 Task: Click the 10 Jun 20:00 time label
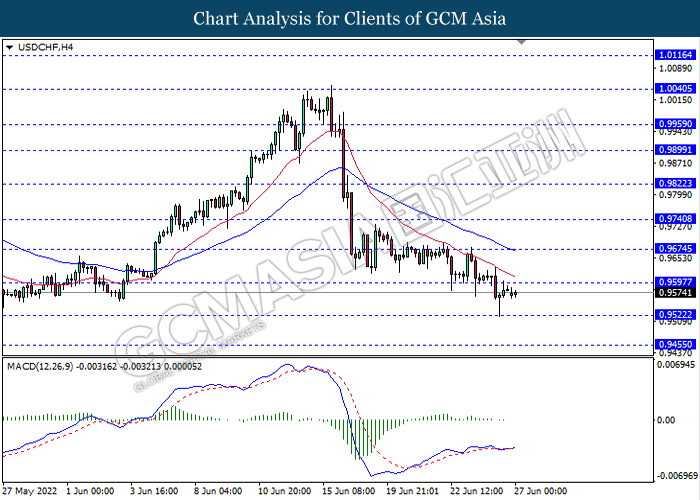284,491
